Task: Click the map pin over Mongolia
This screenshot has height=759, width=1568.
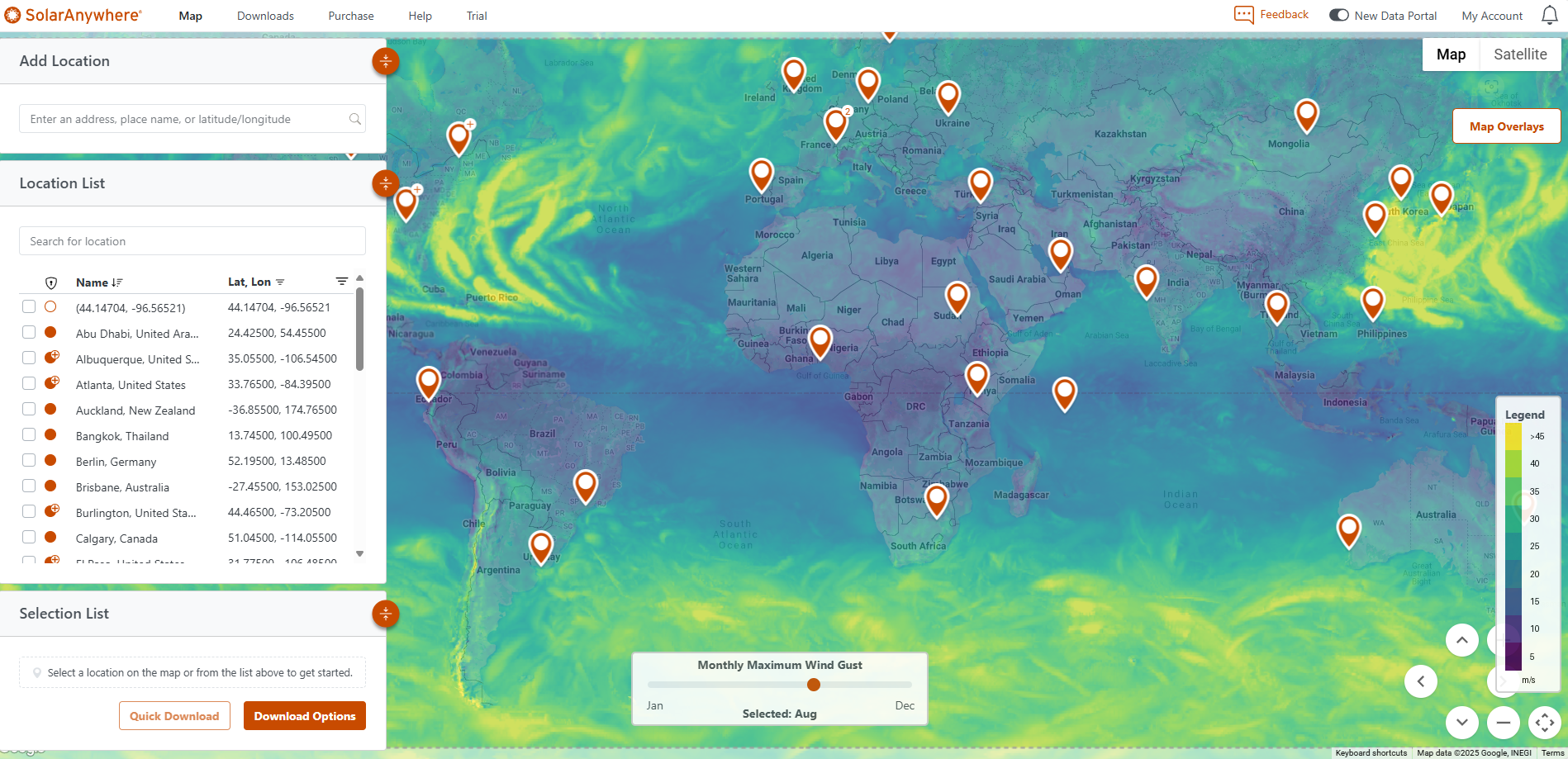Action: pyautogui.click(x=1306, y=114)
